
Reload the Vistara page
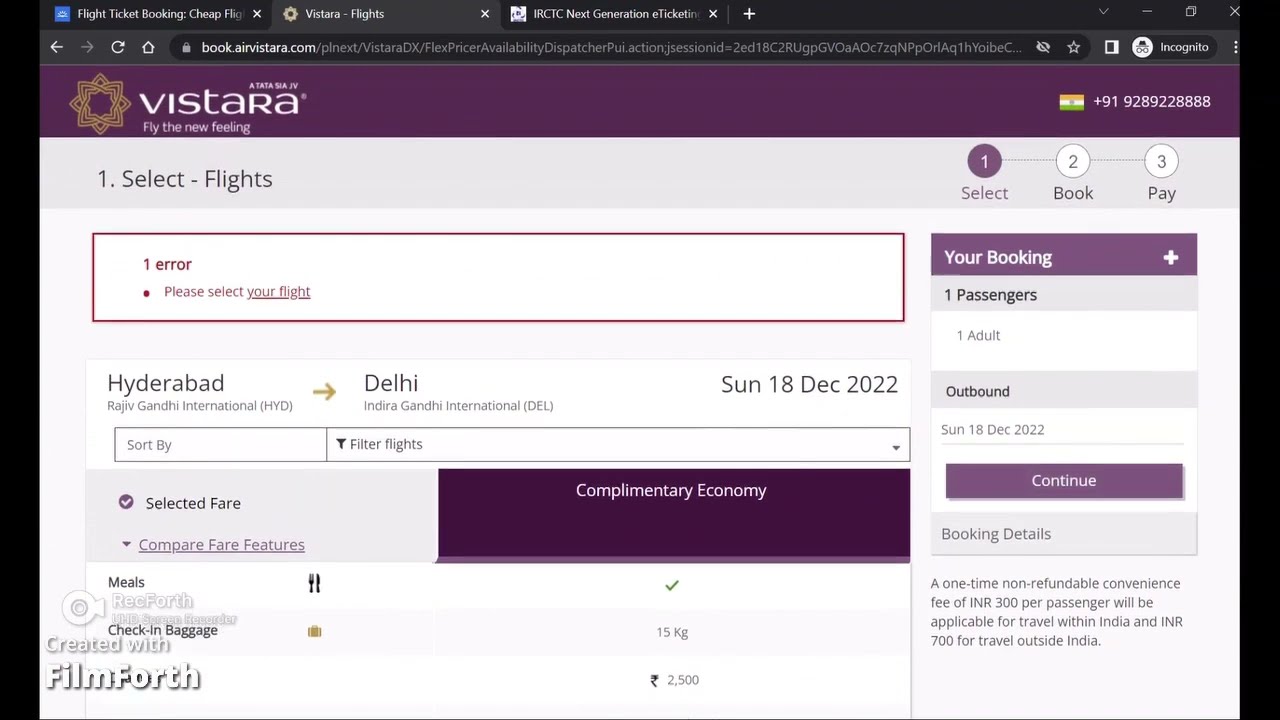pos(118,47)
